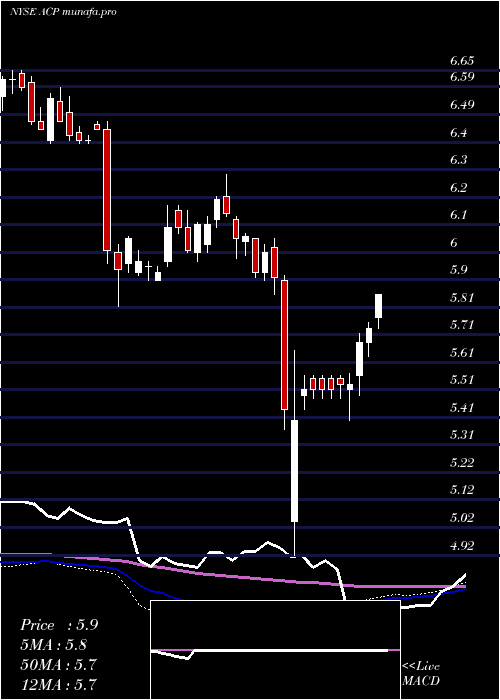Click the 'NYSE ACP munafa.pro' chart title
The image size is (500, 700).
pos(63,12)
